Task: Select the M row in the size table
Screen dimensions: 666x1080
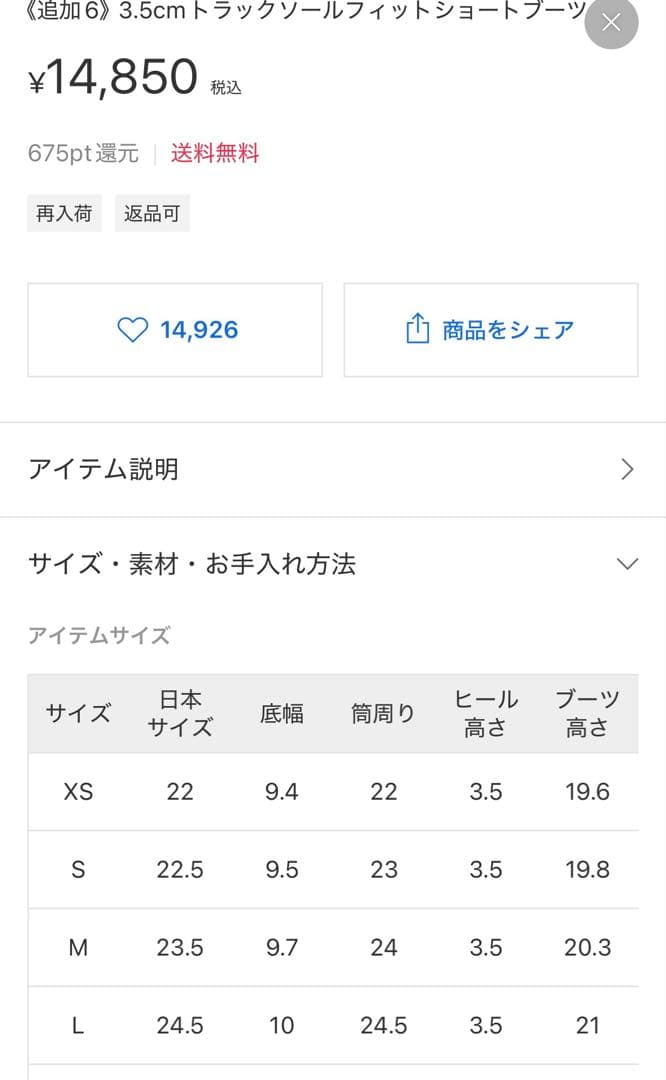Action: point(333,947)
